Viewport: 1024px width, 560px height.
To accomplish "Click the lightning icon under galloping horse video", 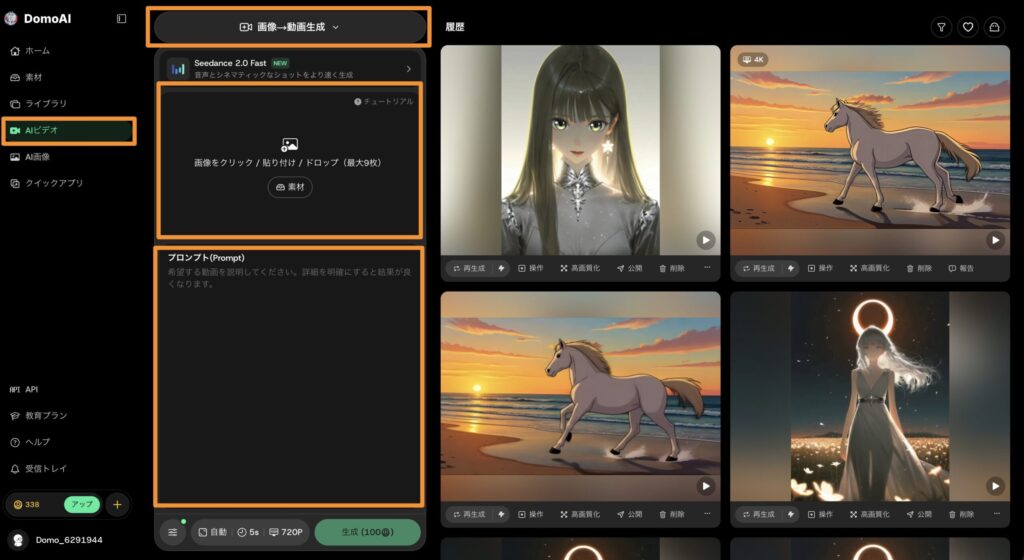I will pyautogui.click(x=502, y=514).
